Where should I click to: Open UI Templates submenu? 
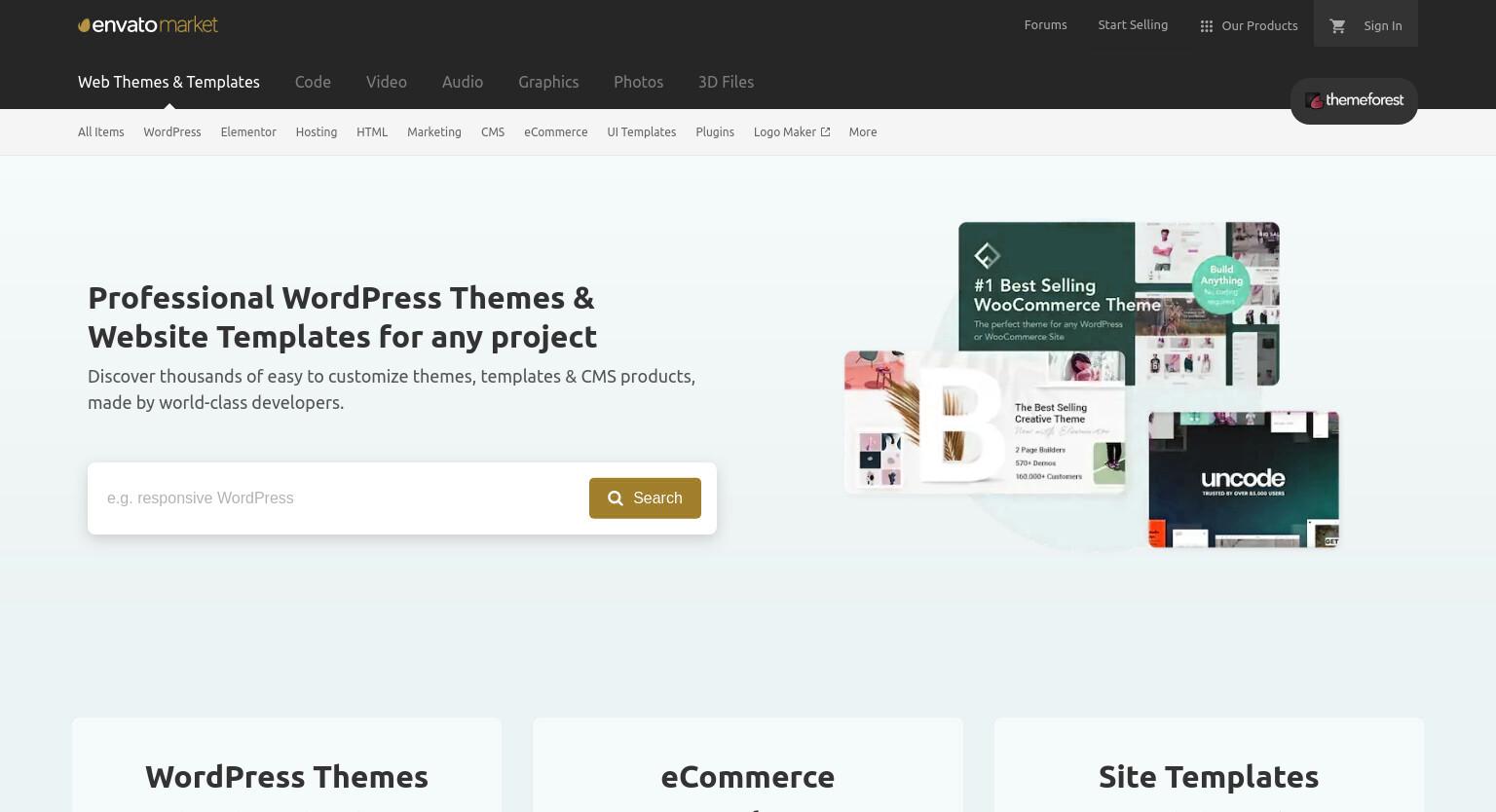pos(642,132)
